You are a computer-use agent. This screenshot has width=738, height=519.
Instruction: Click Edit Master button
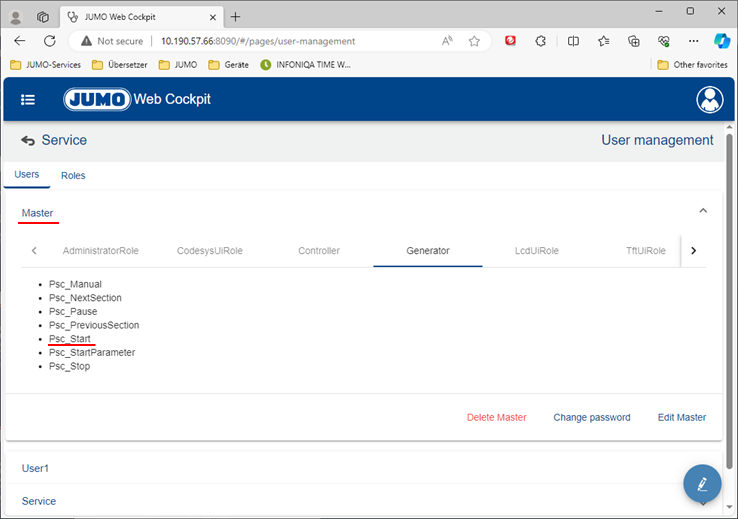click(681, 417)
